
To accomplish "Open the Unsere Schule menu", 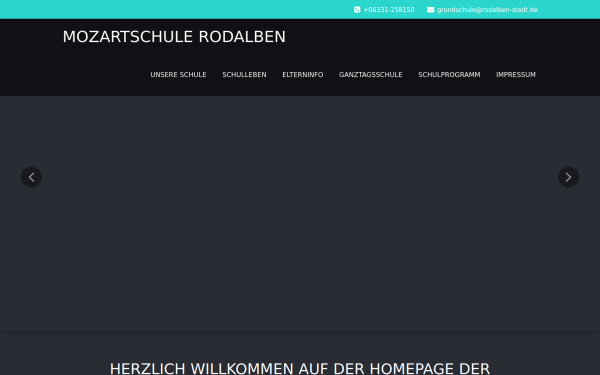I will point(178,75).
